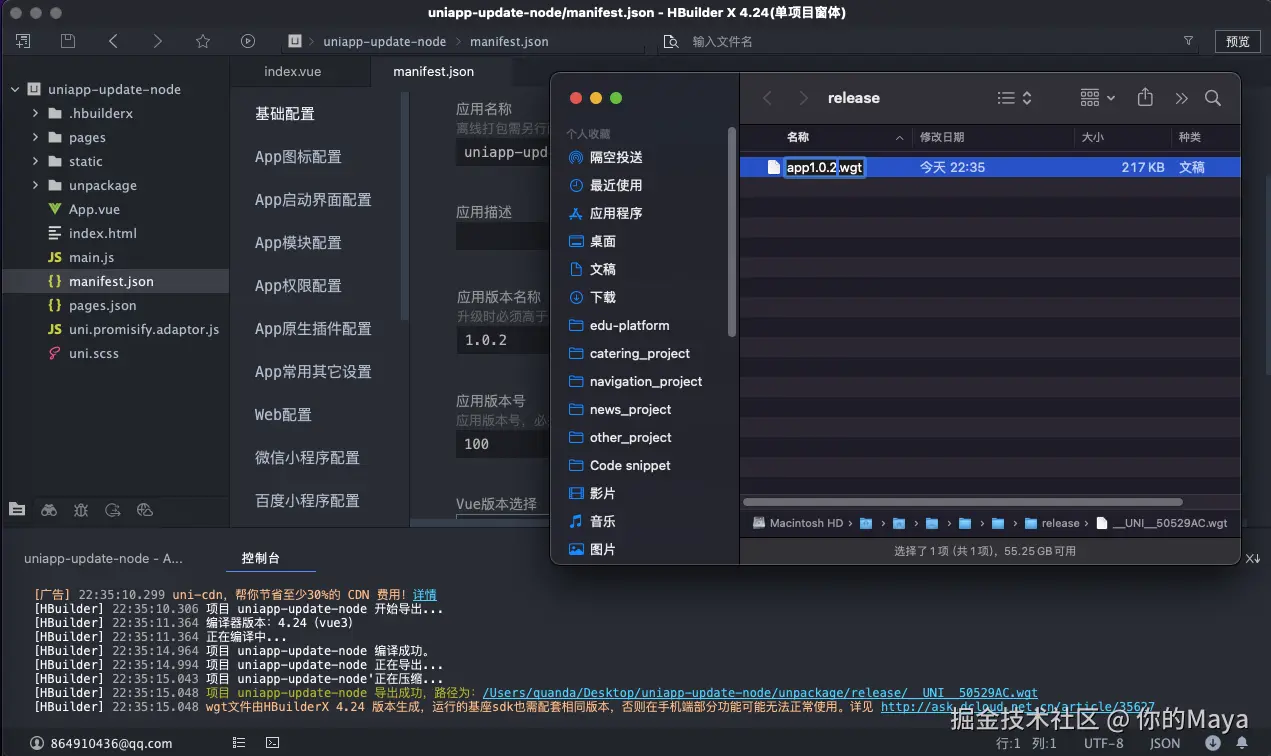The width and height of the screenshot is (1271, 756).
Task: Open the search binoculars icon at sidebar bottom
Action: (x=49, y=509)
